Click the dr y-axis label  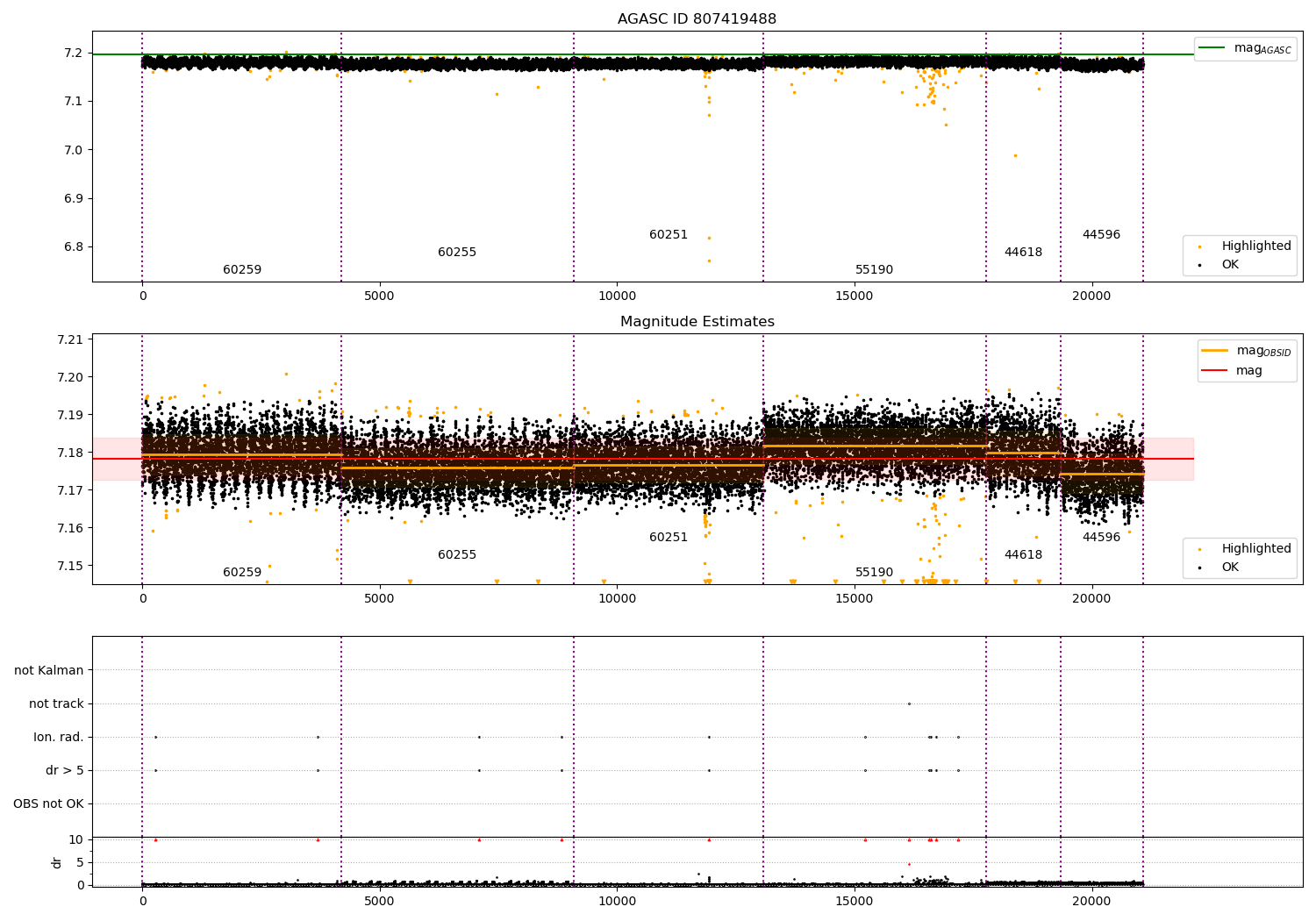point(56,862)
